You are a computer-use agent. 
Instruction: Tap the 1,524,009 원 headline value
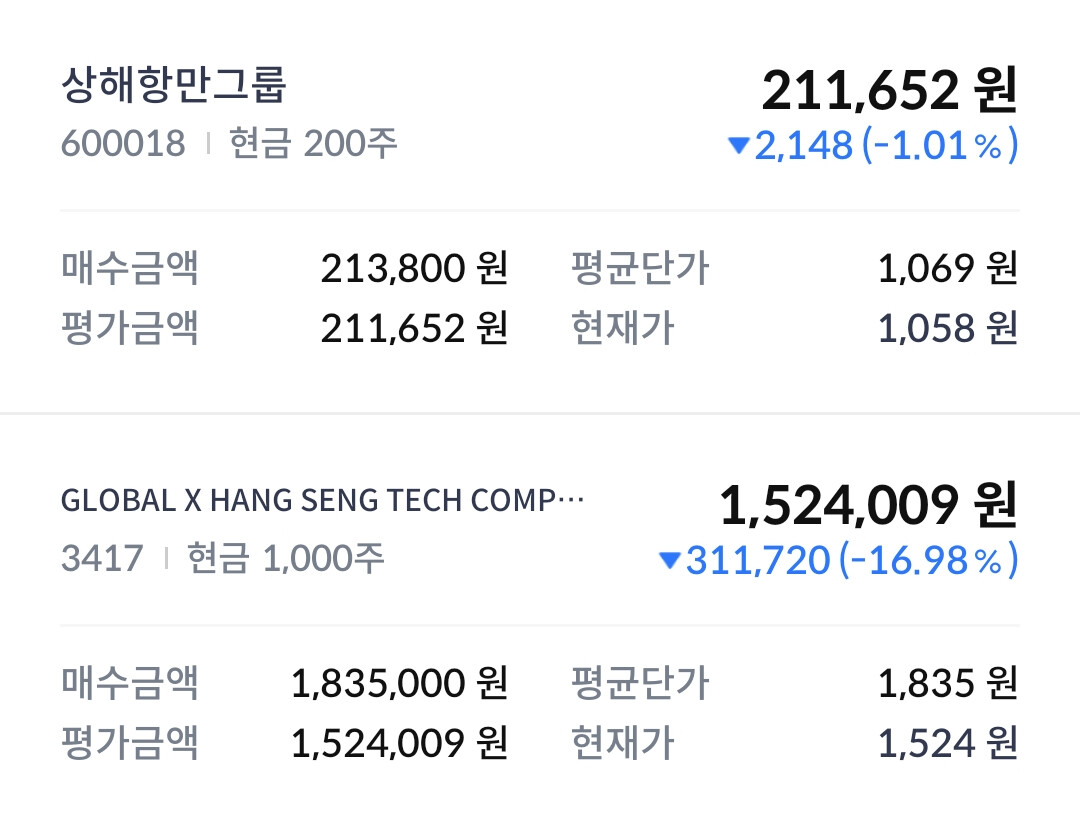[x=868, y=505]
